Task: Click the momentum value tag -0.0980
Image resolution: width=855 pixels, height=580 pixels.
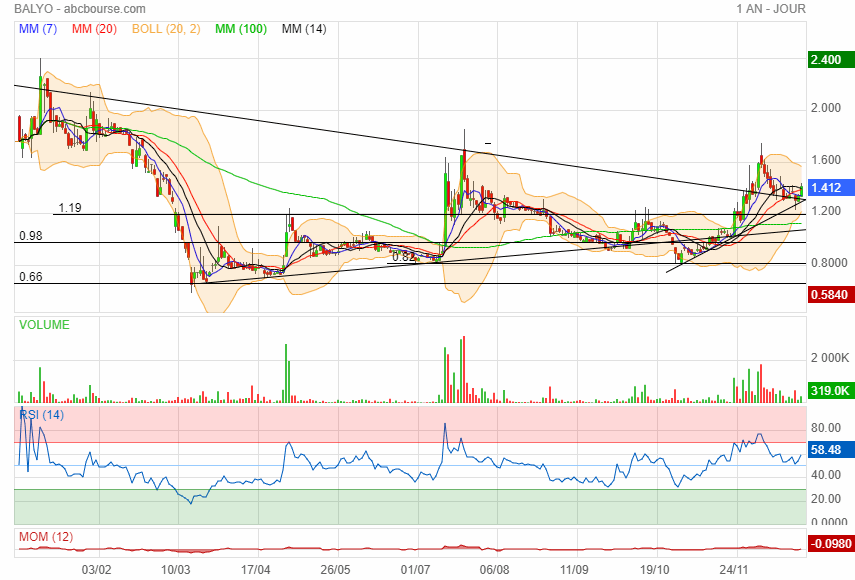Action: pyautogui.click(x=831, y=544)
